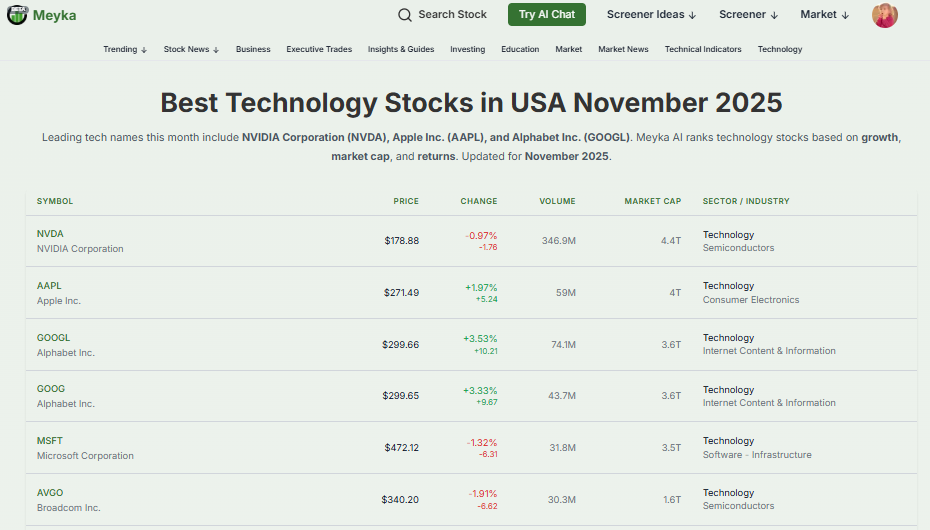
Task: Click the +3.33% change value
Action: pos(480,391)
